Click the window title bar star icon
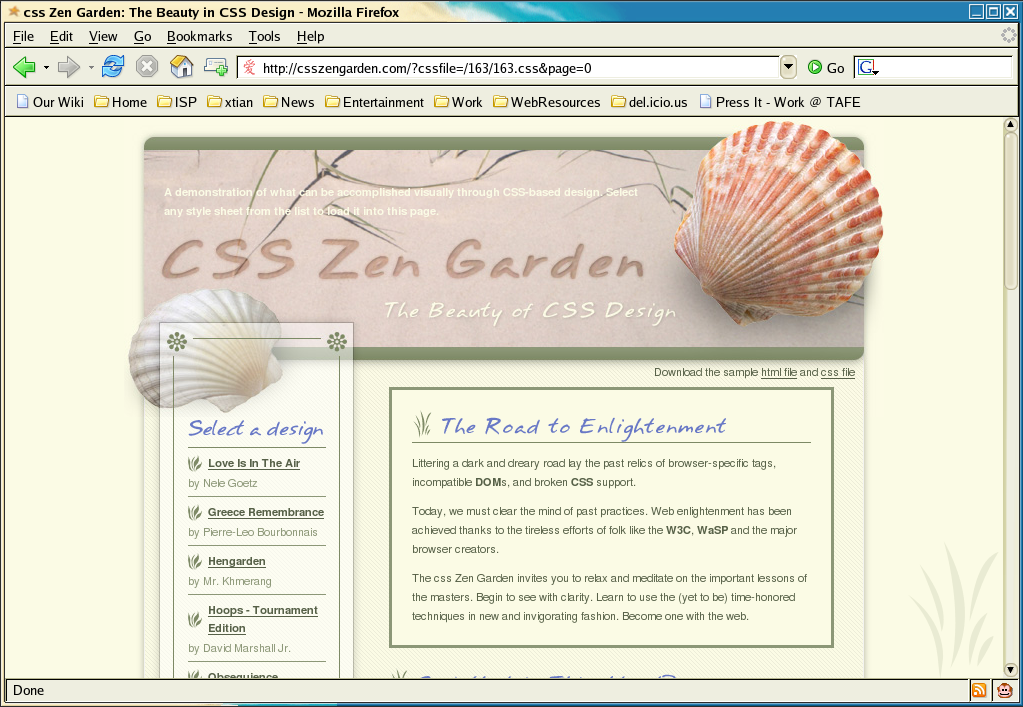The width and height of the screenshot is (1023, 707). pyautogui.click(x=13, y=12)
